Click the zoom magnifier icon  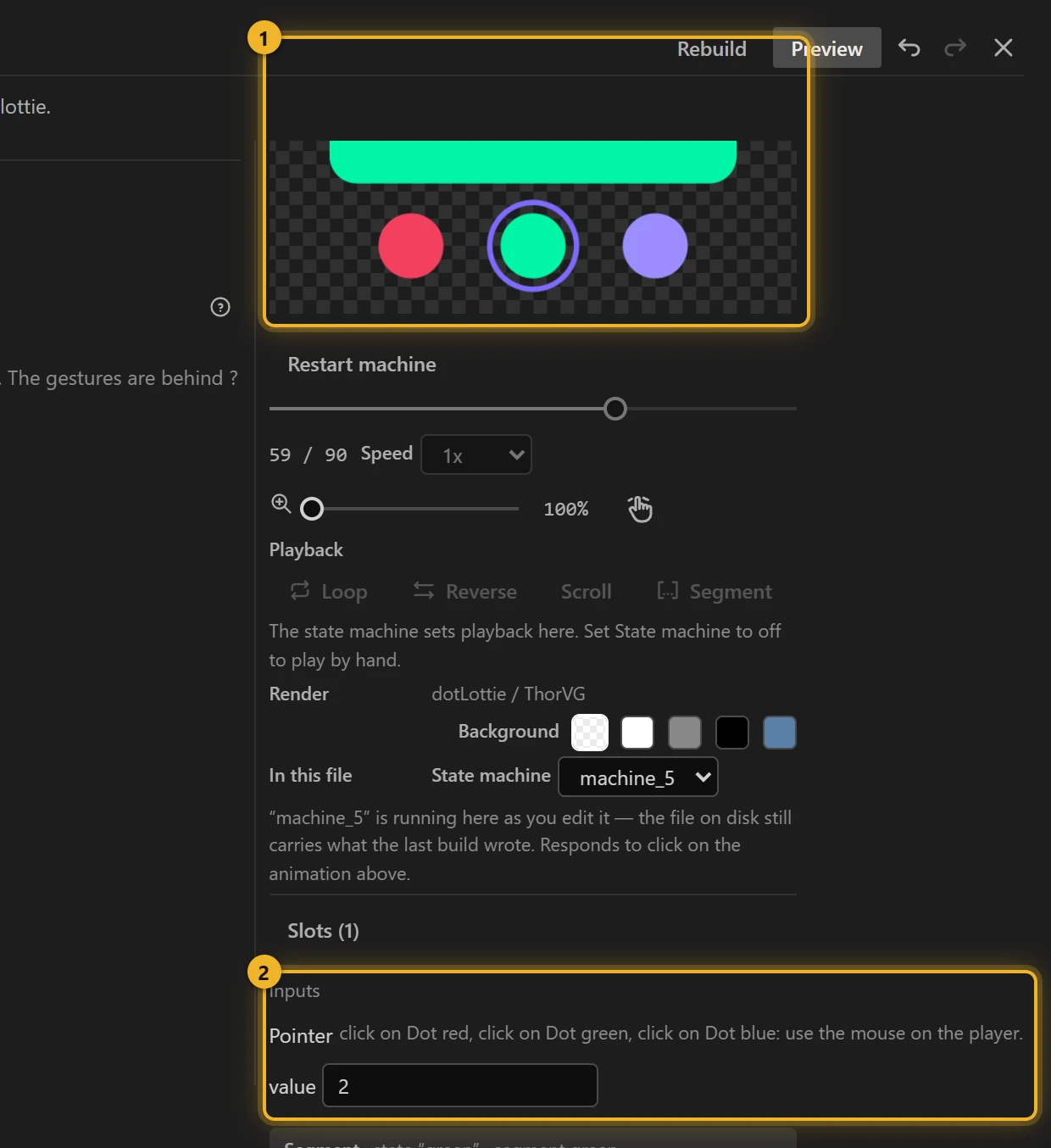[281, 504]
